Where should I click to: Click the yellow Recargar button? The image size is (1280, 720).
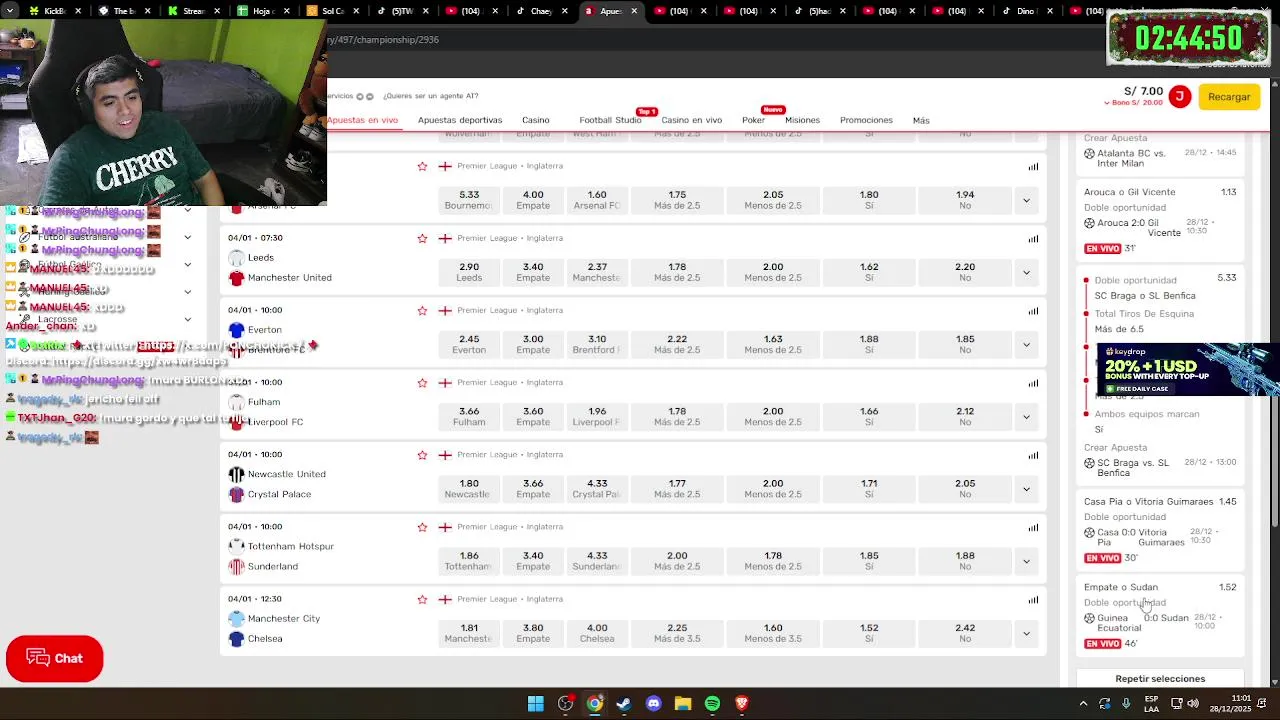1229,97
